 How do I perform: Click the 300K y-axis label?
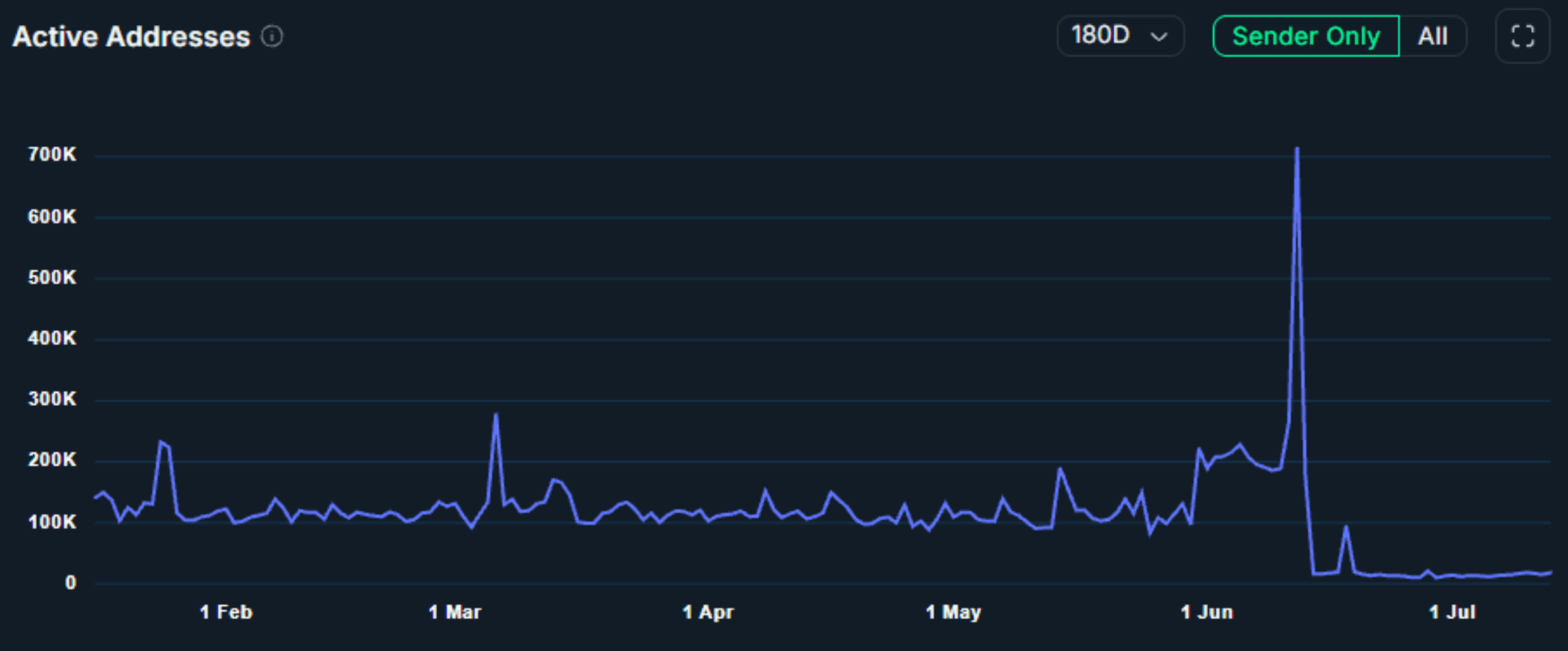point(52,399)
